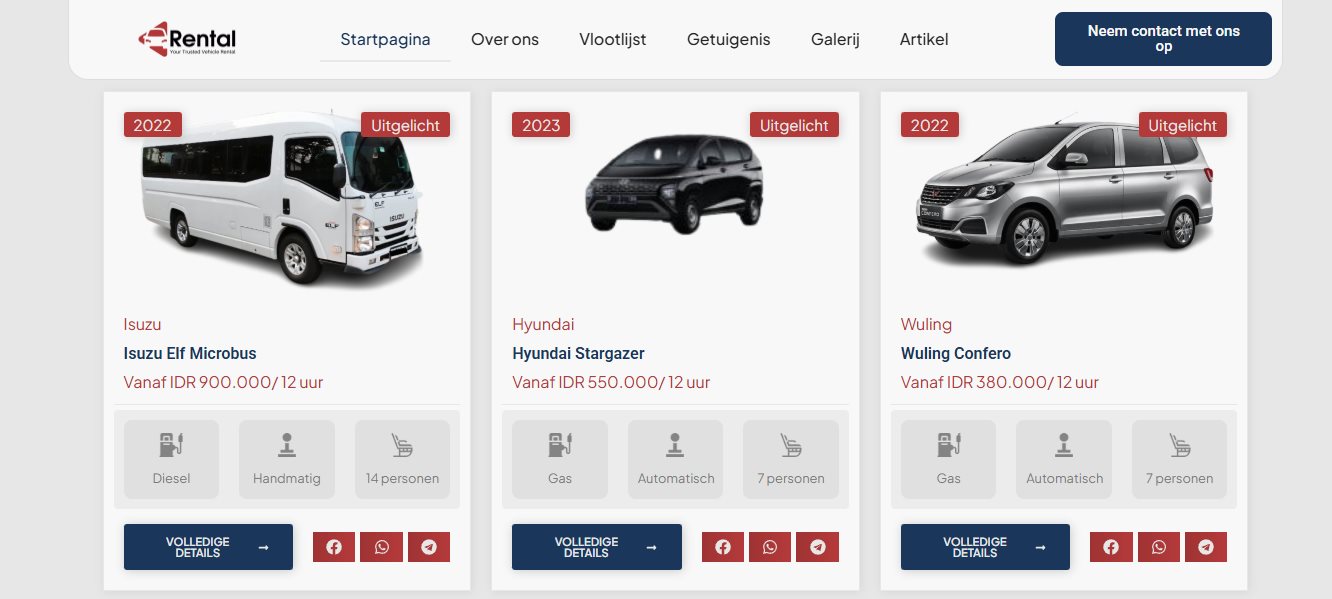Share Hyundai Stargazer via WhatsApp
The height and width of the screenshot is (599, 1332).
coord(770,547)
